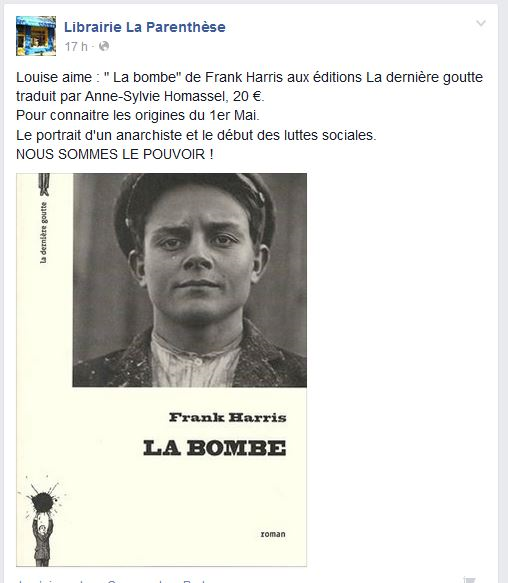Click the LA BOMBE title on cover
This screenshot has width=508, height=583.
click(215, 448)
